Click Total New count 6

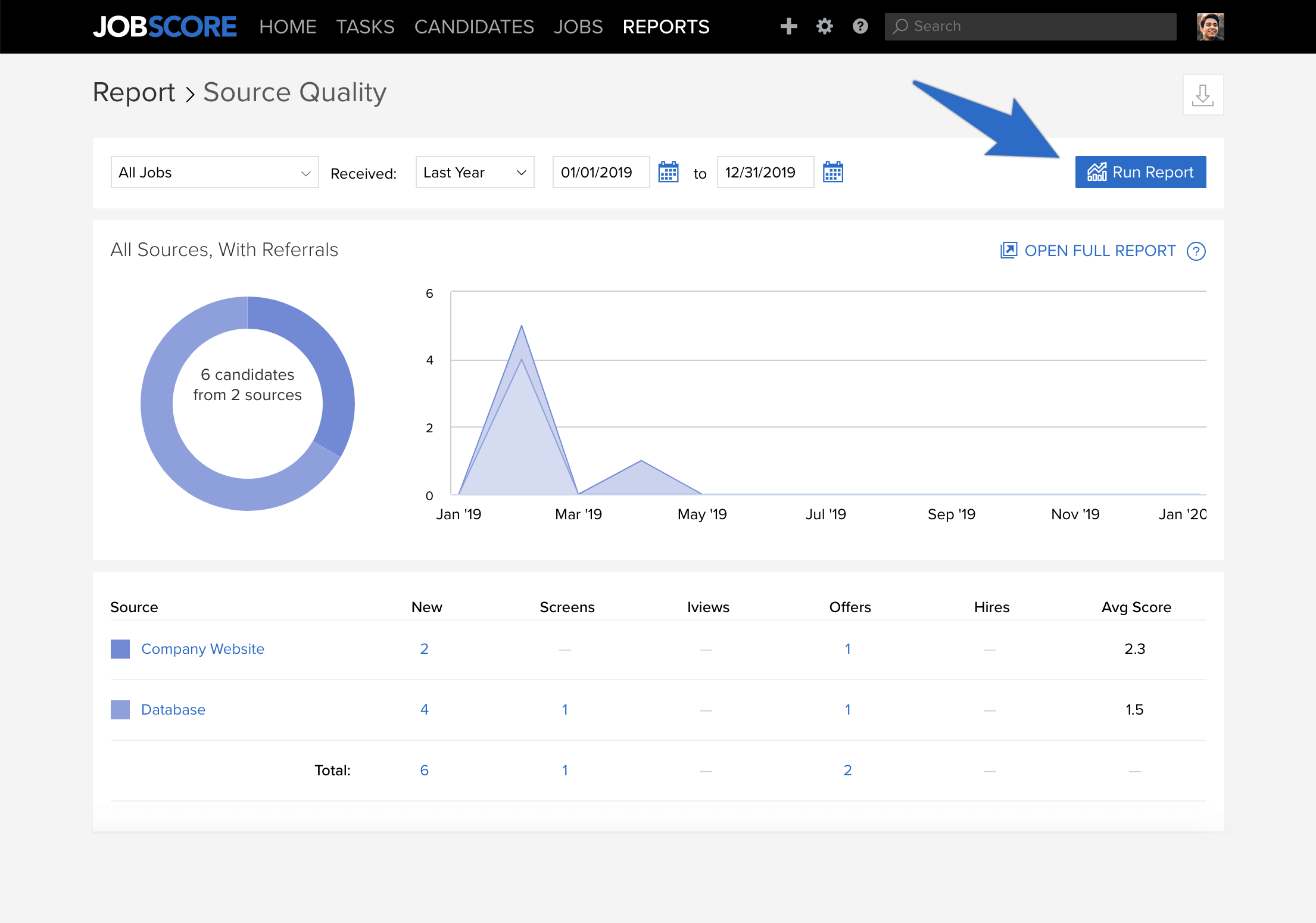(x=424, y=771)
